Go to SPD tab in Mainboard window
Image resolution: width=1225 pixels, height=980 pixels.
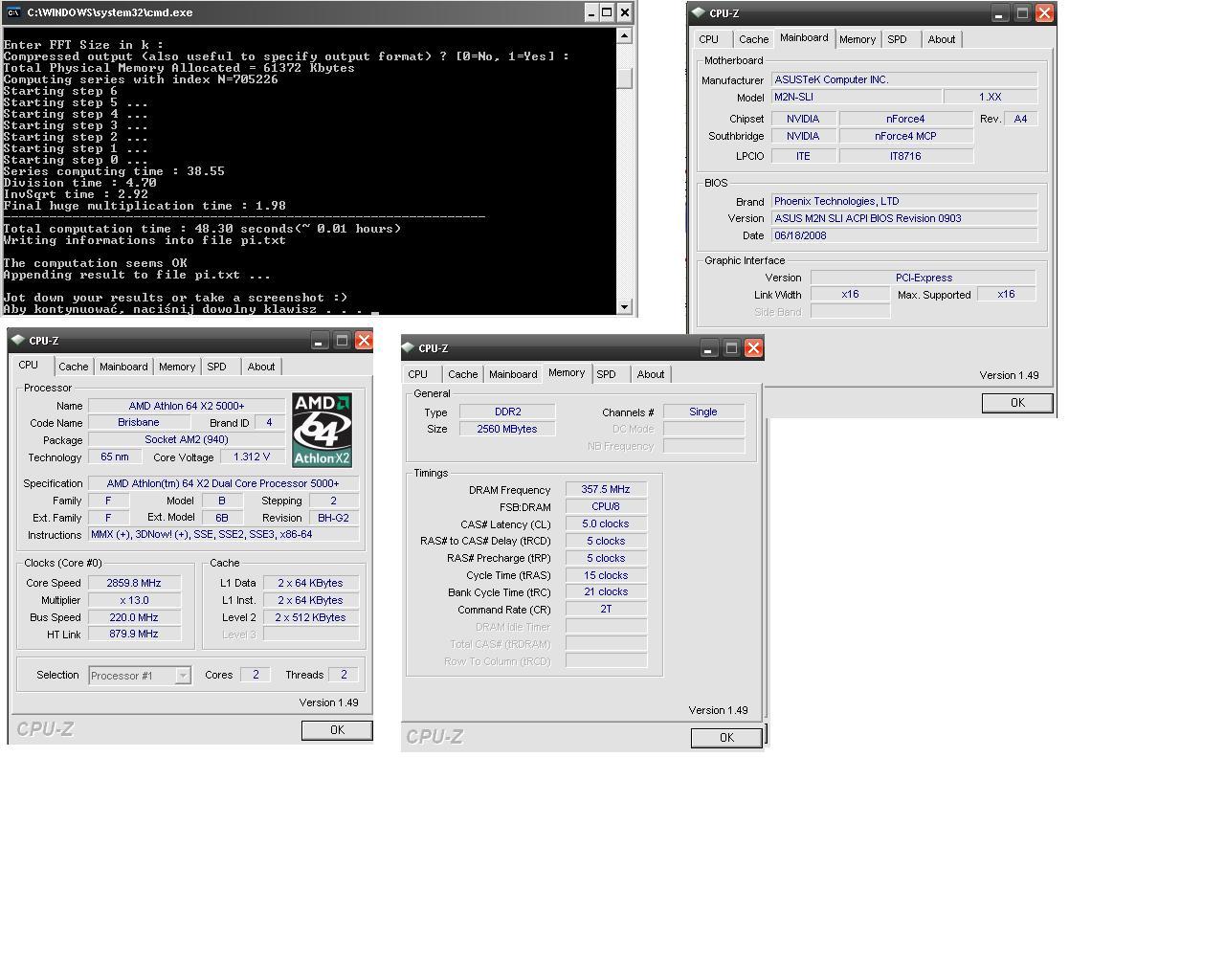(x=898, y=39)
